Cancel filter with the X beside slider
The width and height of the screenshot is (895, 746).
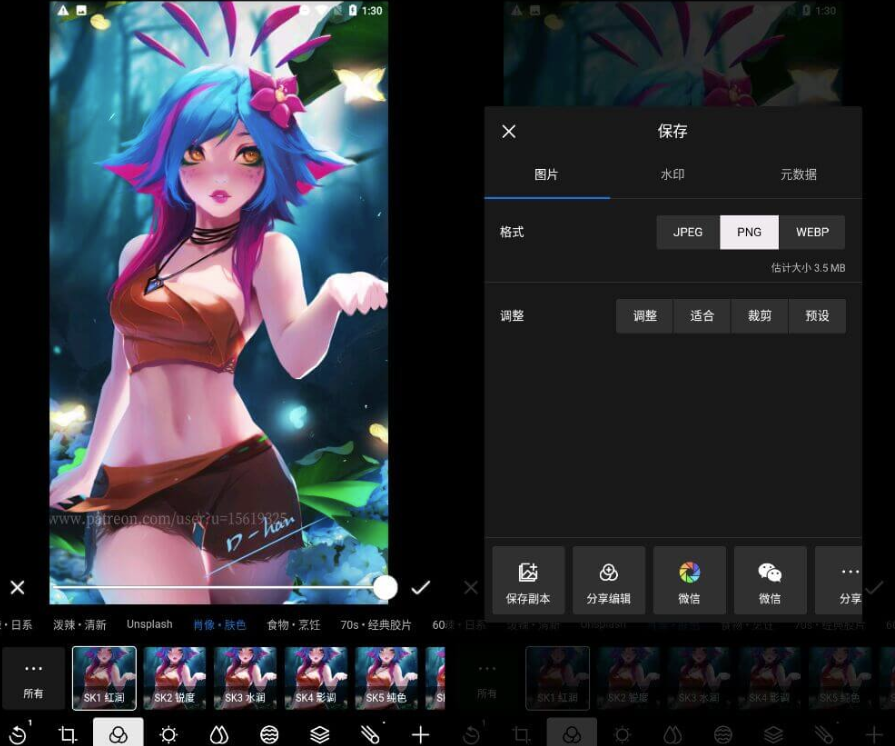click(x=18, y=587)
